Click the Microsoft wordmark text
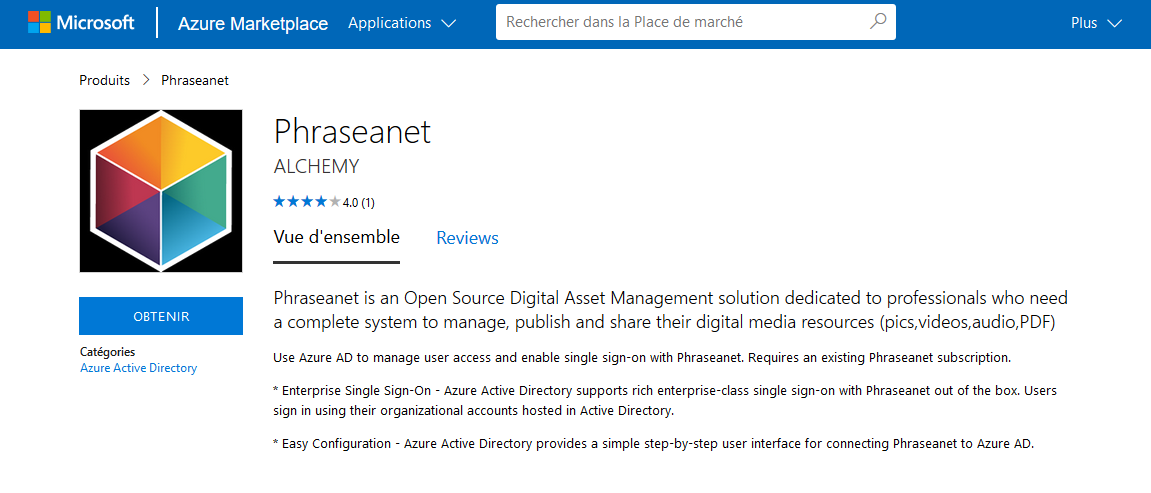The width and height of the screenshot is (1151, 493). tap(95, 23)
